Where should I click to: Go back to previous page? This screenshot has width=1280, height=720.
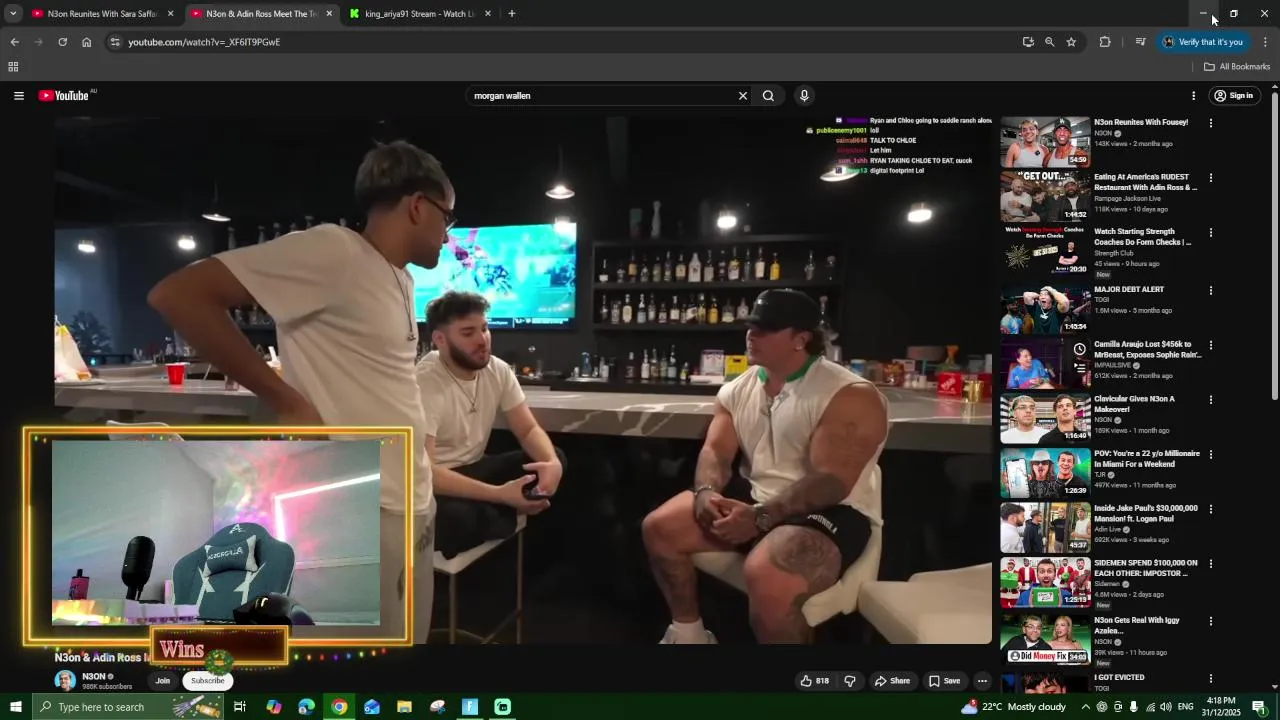[14, 42]
